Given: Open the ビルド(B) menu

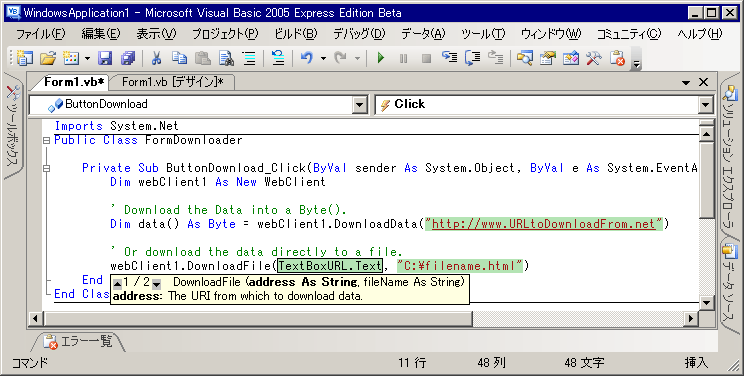Looking at the screenshot, I should tap(296, 34).
